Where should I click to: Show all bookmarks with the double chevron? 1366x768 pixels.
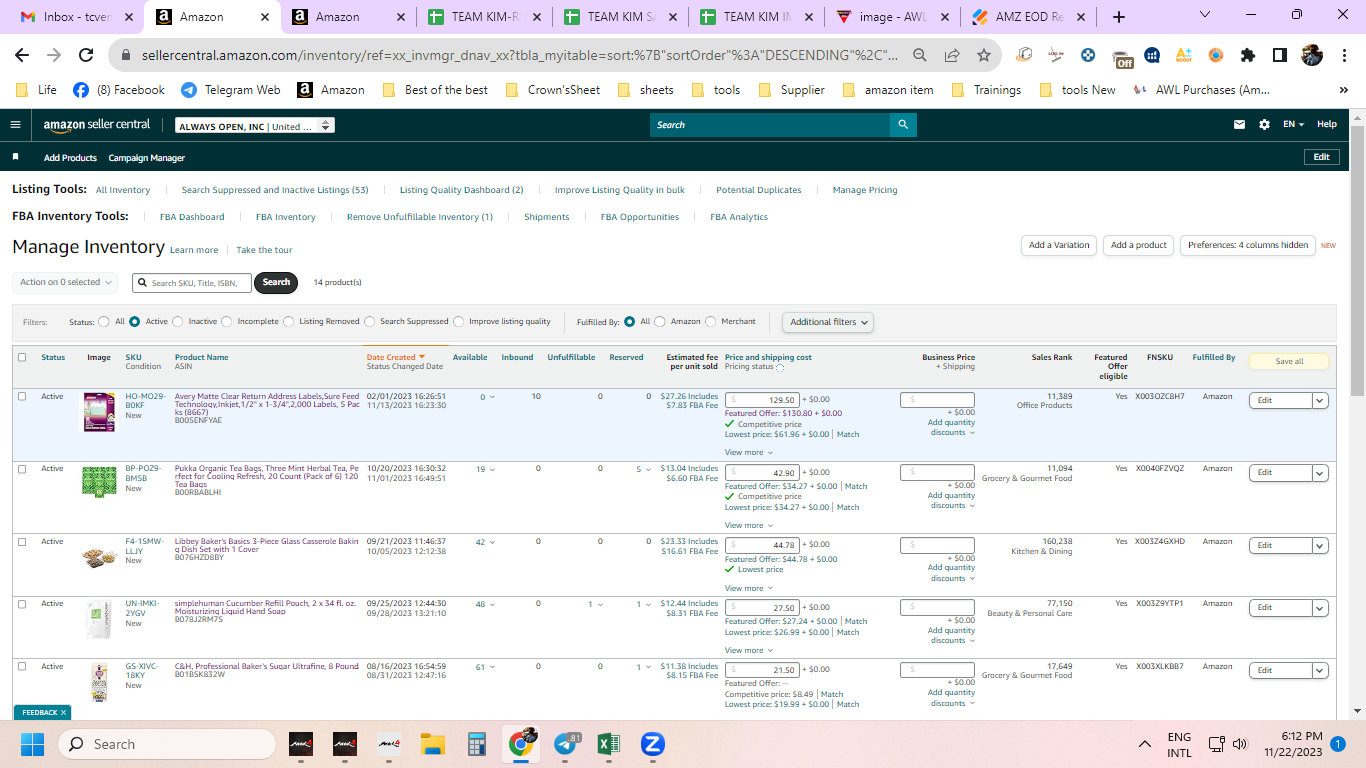point(1343,90)
